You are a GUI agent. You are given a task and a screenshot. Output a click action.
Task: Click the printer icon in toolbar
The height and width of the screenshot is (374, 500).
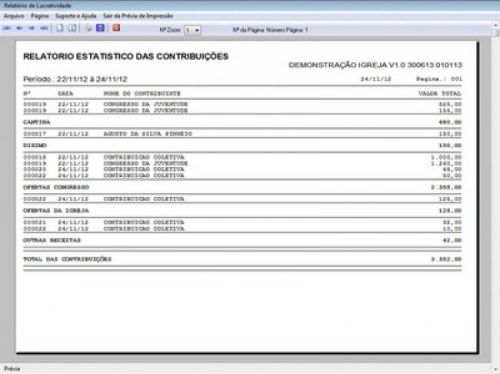(x=88, y=28)
